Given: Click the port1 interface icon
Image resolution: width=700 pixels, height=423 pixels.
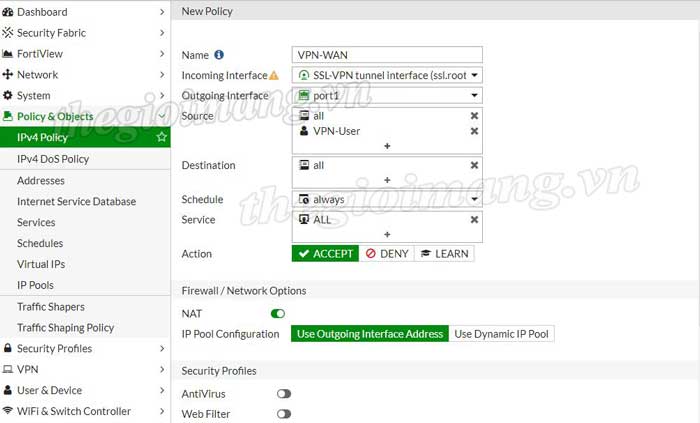Looking at the screenshot, I should tap(304, 95).
